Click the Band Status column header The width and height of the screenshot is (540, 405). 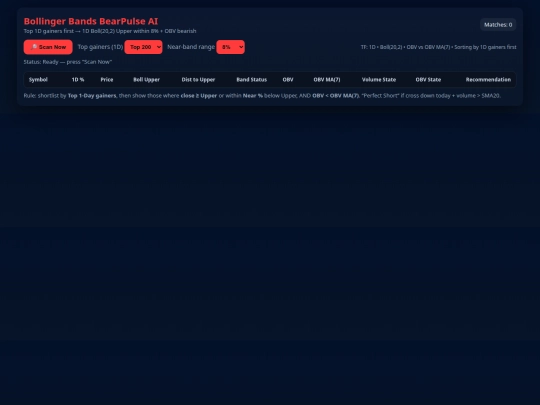point(252,80)
